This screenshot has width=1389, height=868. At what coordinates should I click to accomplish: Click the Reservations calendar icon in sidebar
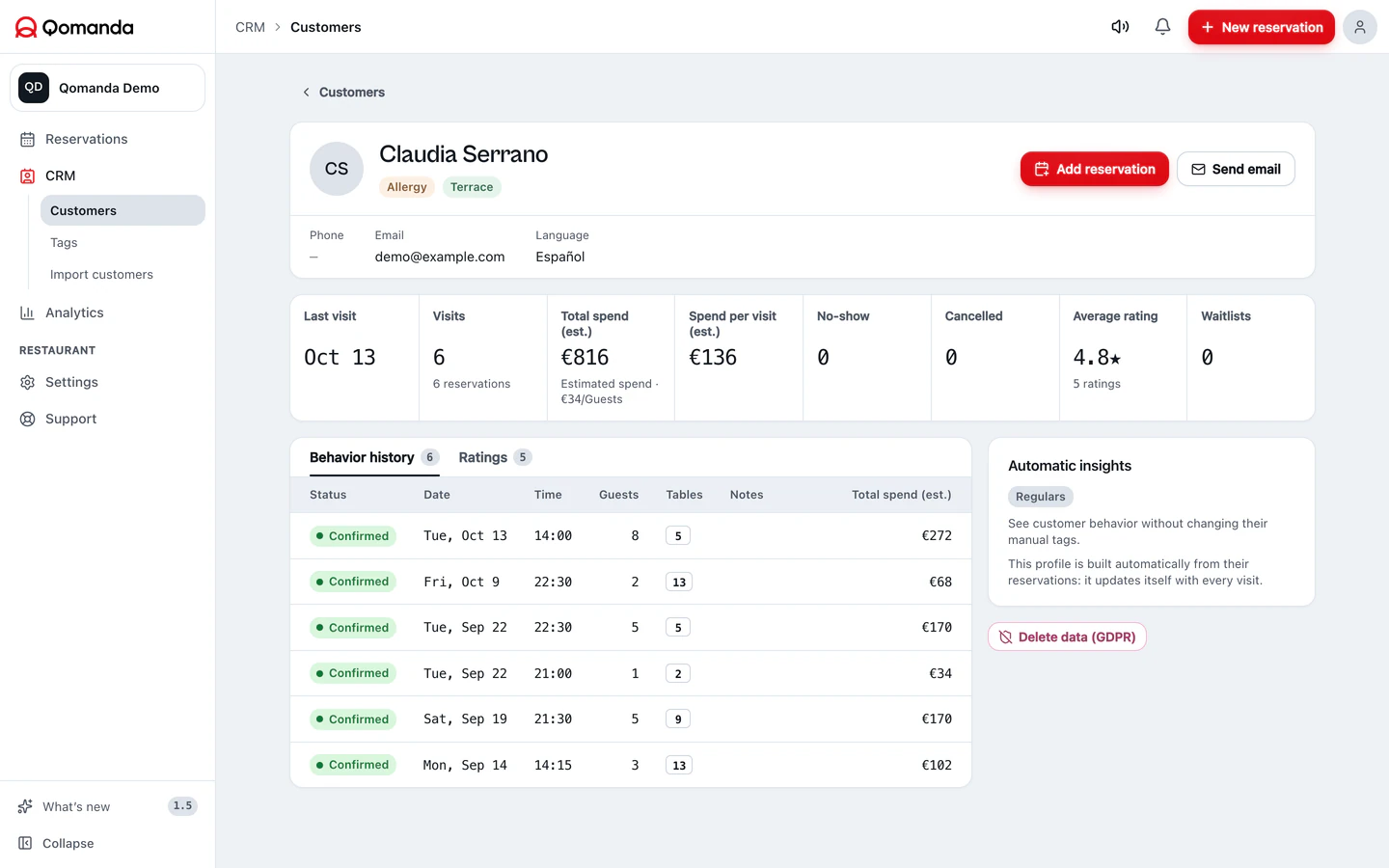click(x=28, y=140)
